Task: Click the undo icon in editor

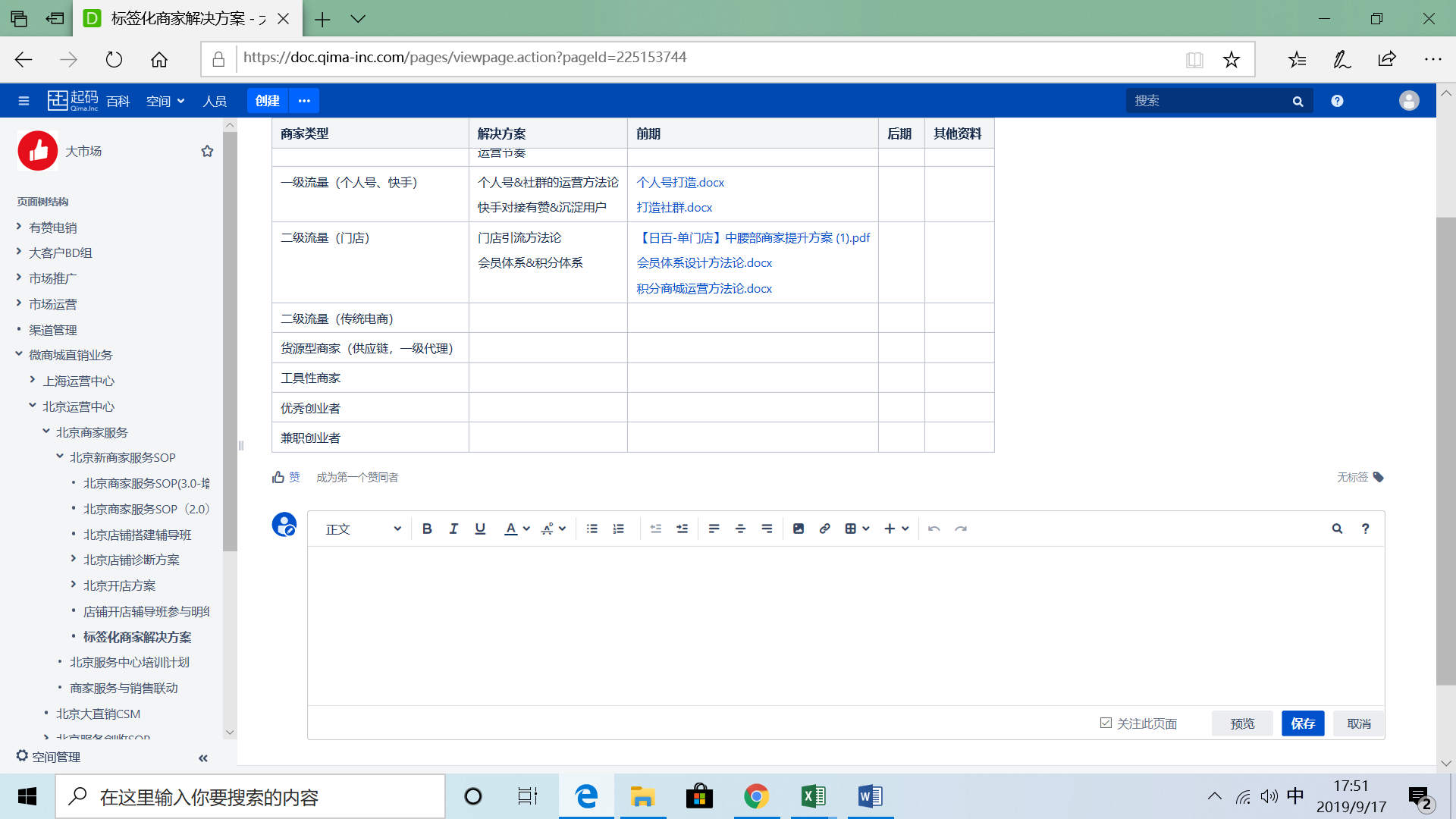Action: 934,529
